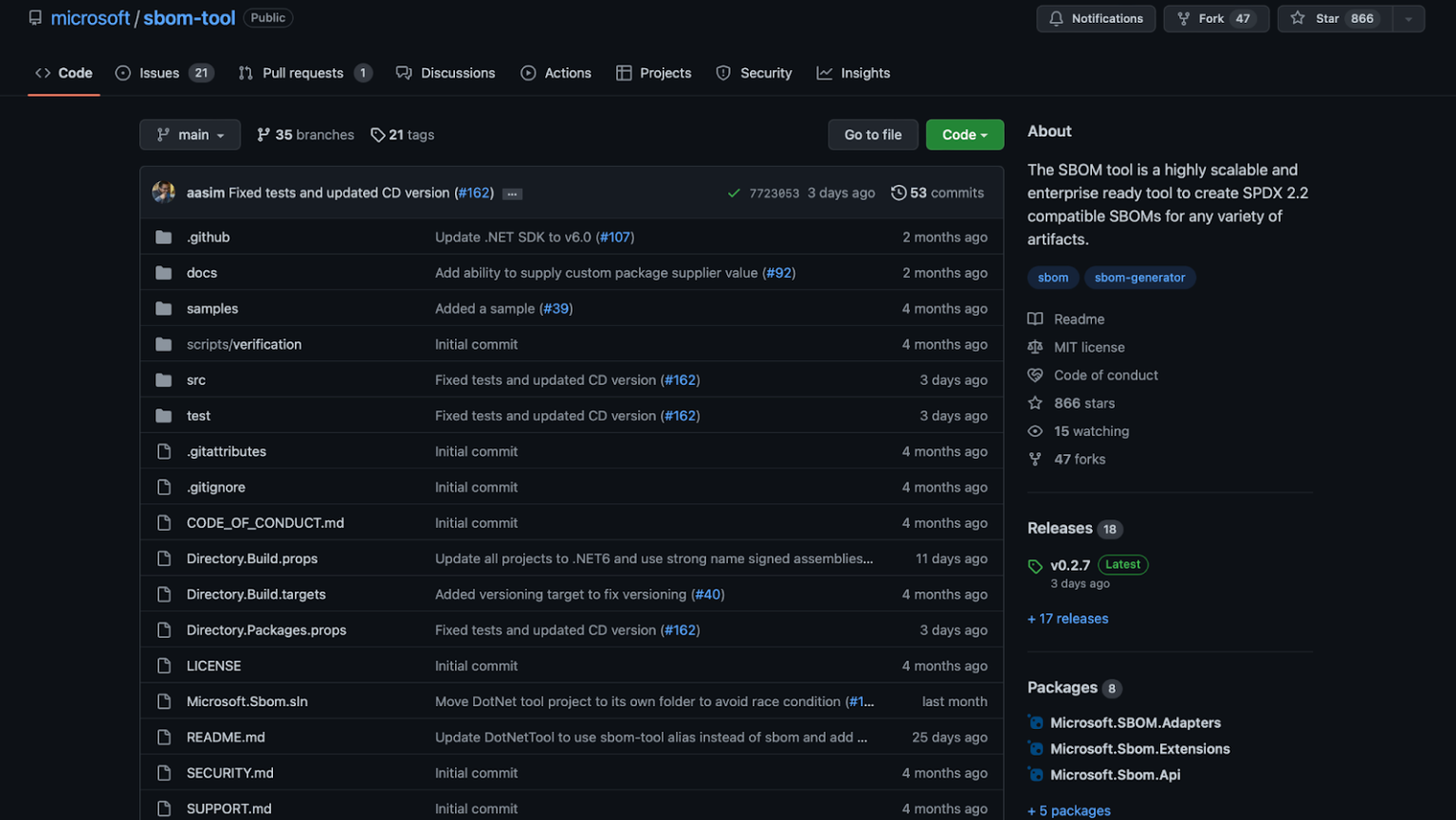This screenshot has width=1456, height=820.
Task: Open the + 17 releases link
Action: point(1067,618)
